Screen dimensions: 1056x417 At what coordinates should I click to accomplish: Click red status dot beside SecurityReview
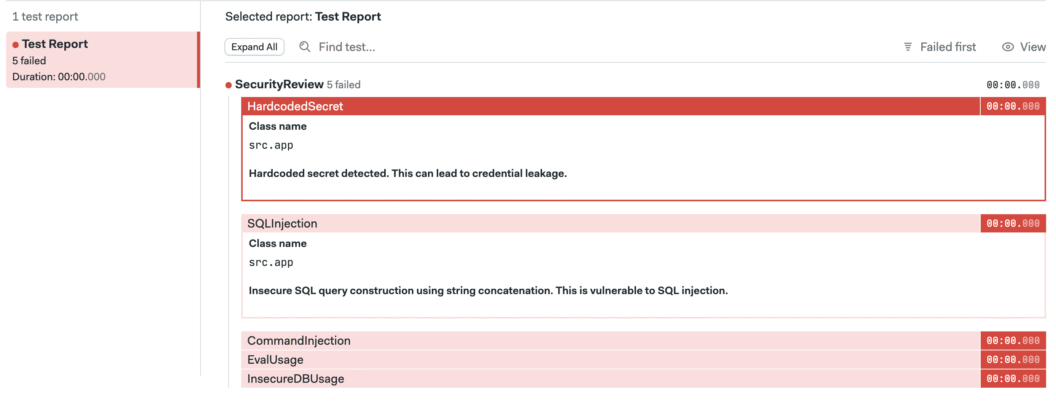point(229,86)
